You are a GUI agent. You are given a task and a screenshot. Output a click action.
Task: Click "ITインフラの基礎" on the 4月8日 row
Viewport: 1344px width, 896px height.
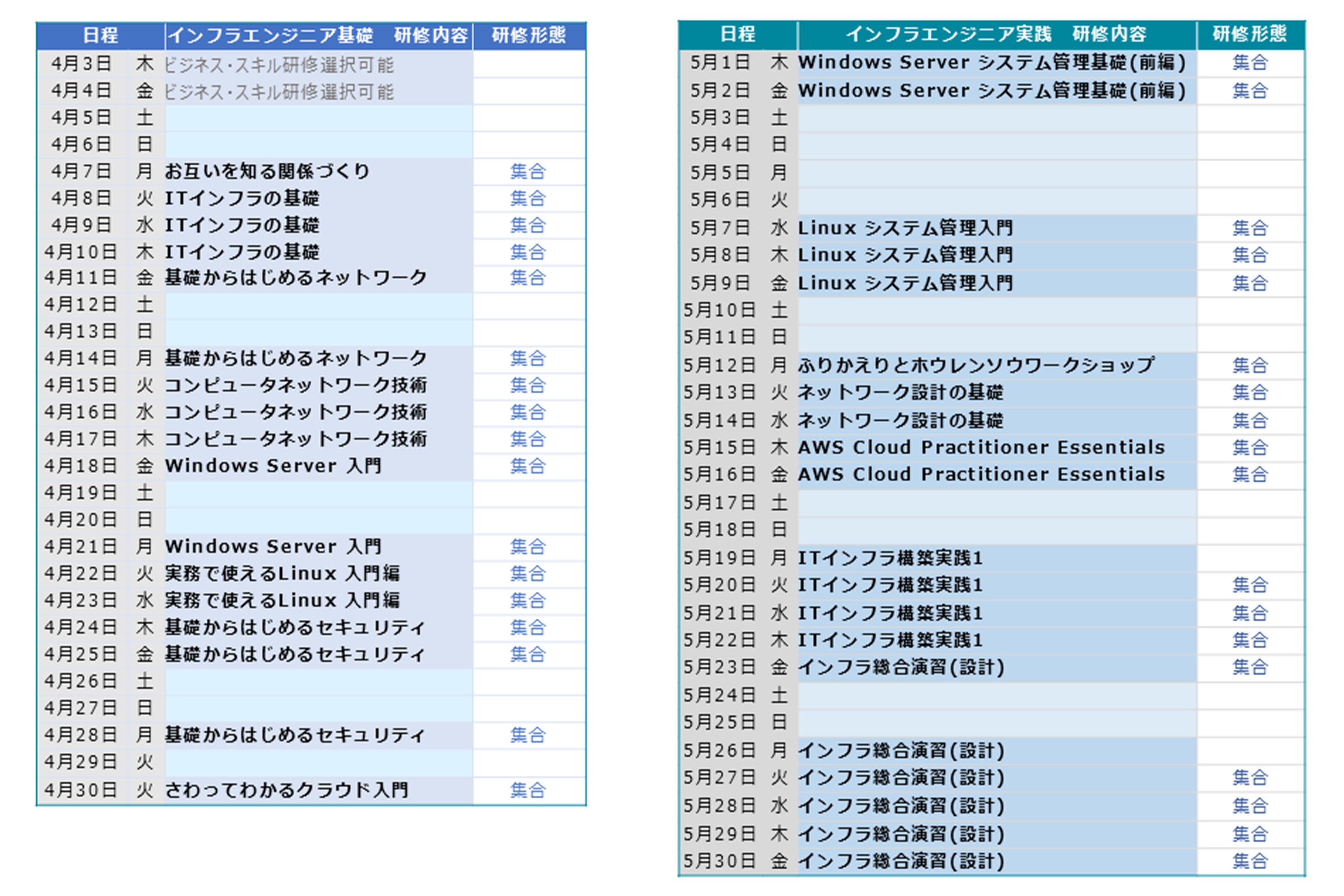click(x=242, y=198)
